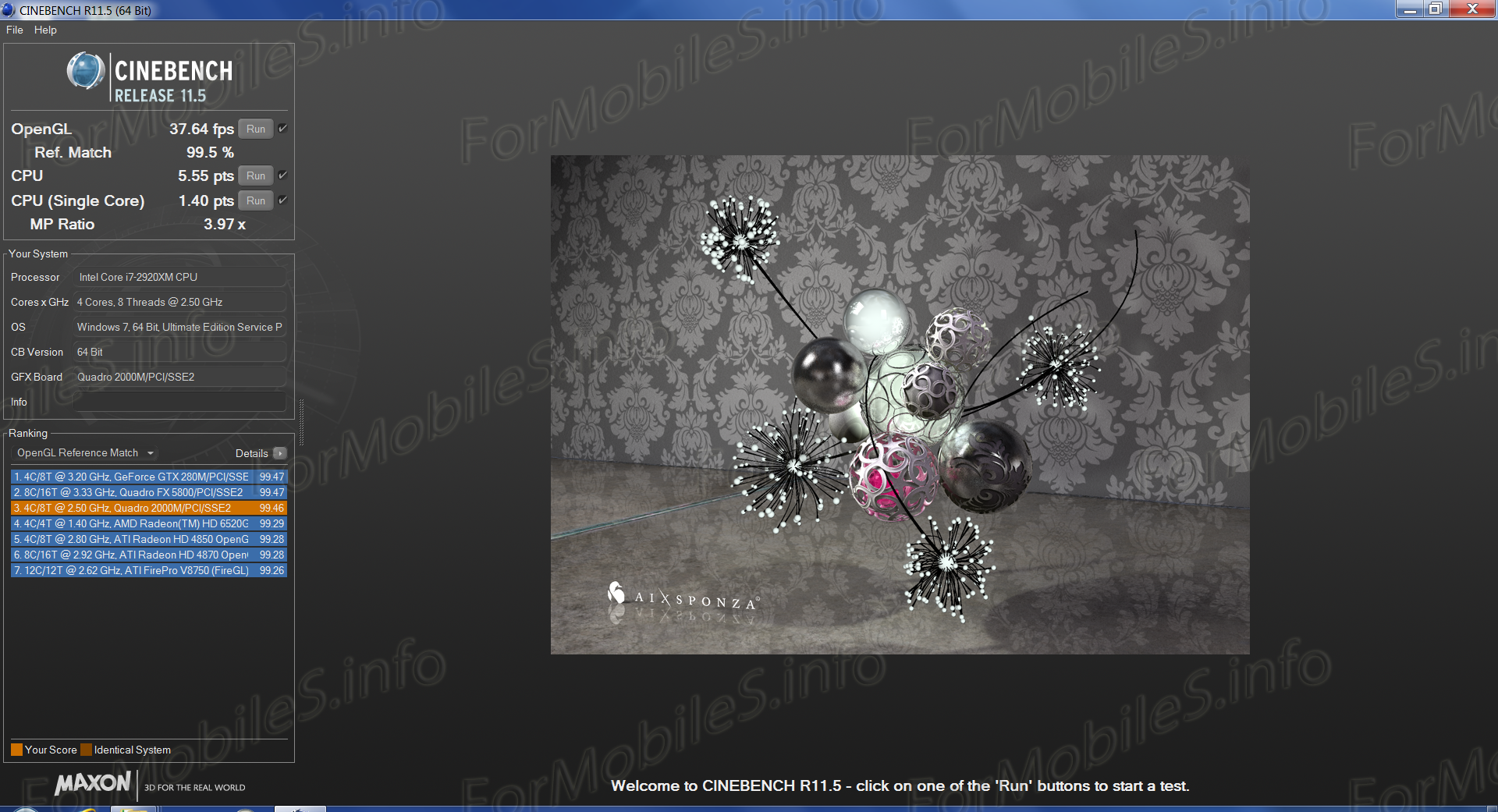
Task: Click the Cinebench globe logo icon
Action: coord(86,71)
